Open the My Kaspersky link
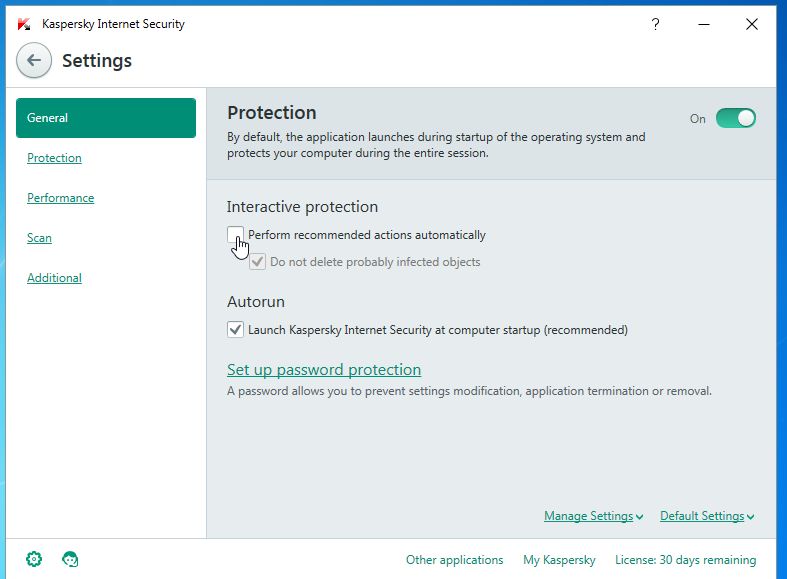 coord(559,560)
